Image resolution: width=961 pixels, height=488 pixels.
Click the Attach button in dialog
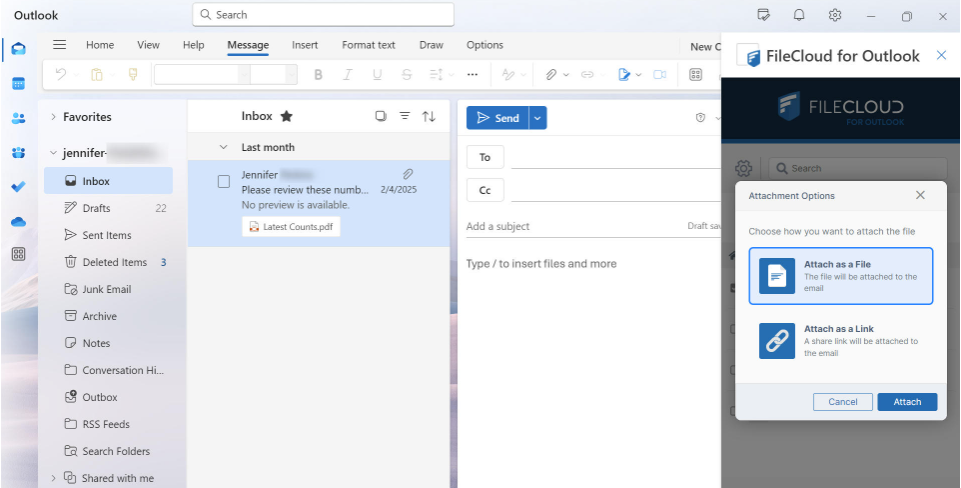coord(906,402)
